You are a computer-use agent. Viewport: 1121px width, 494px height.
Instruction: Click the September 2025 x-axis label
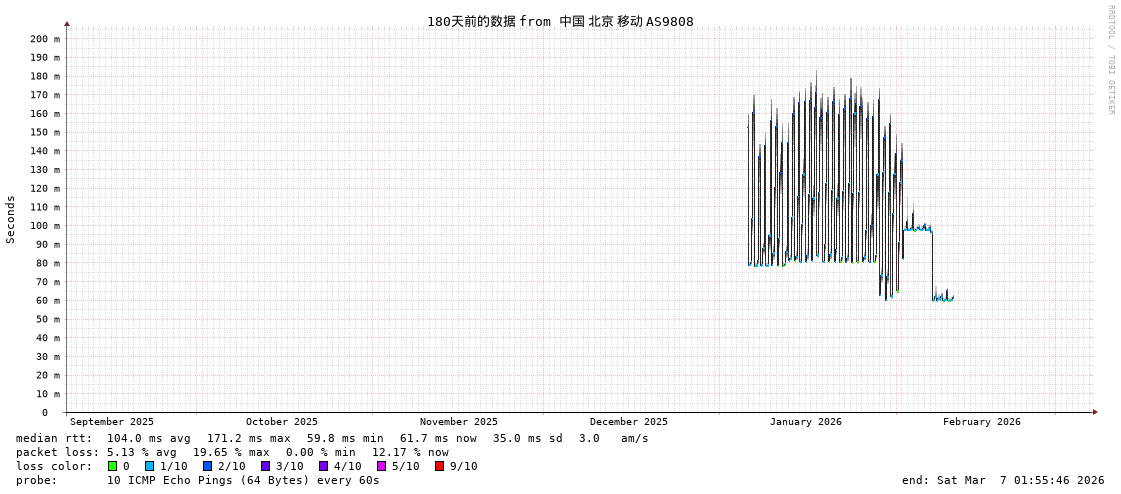[112, 422]
